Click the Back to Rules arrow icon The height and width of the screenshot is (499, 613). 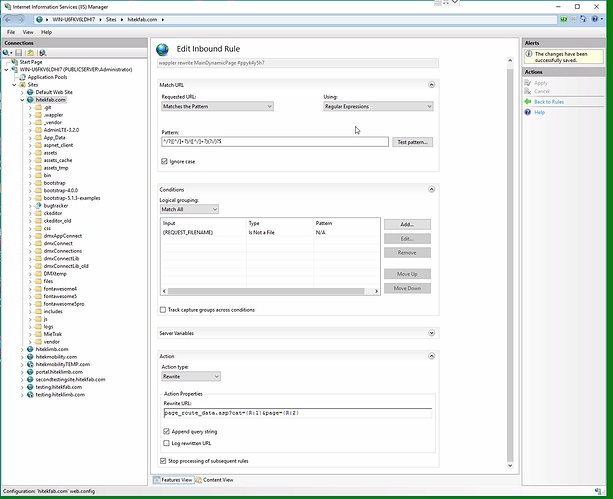pos(528,102)
